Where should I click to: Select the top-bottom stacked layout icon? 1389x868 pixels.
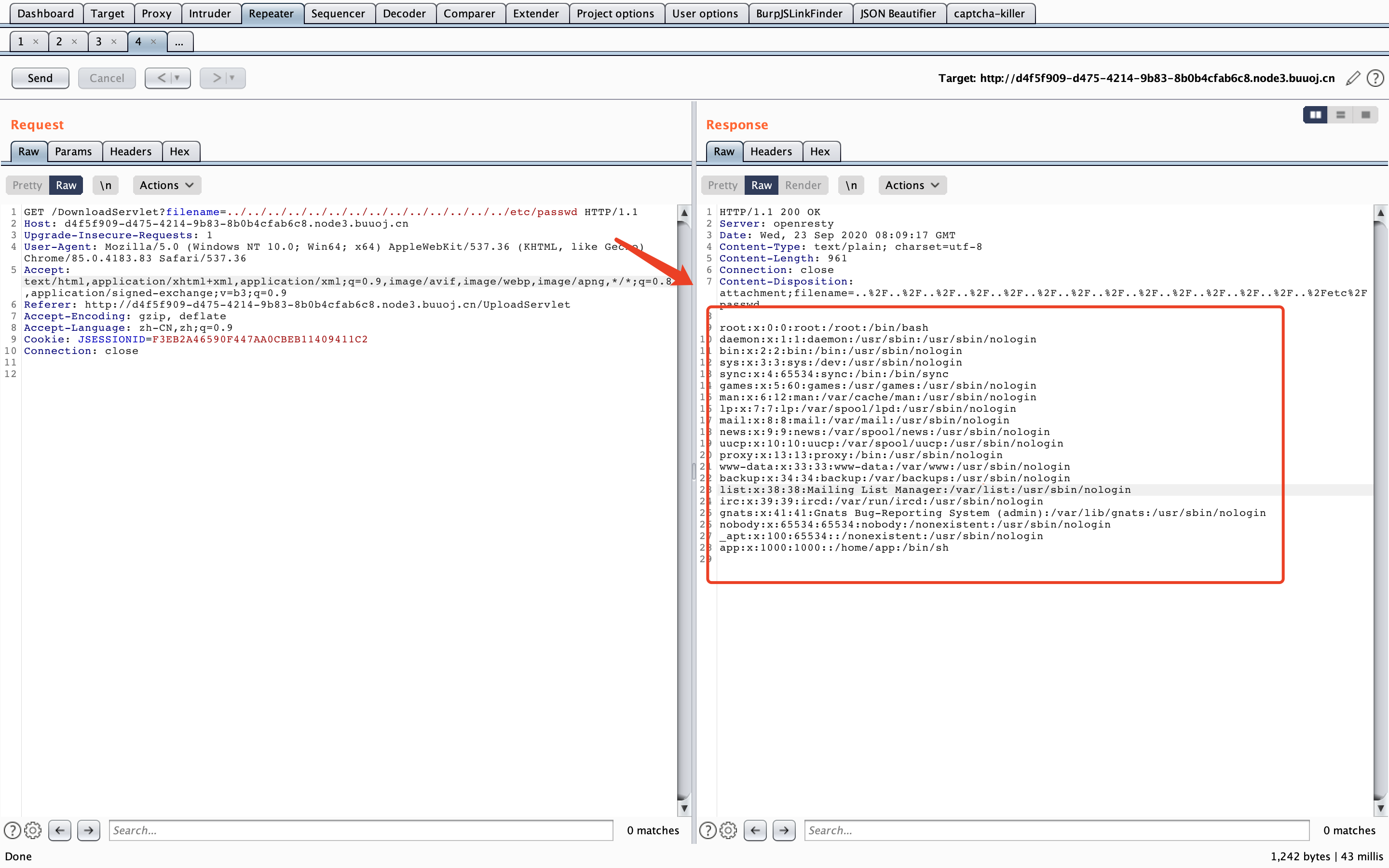tap(1340, 115)
